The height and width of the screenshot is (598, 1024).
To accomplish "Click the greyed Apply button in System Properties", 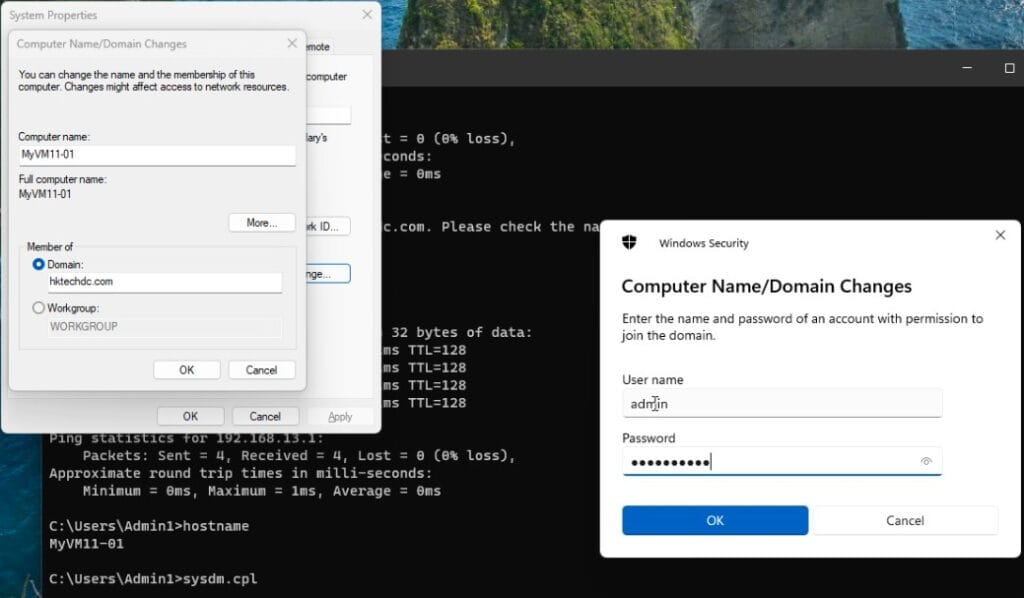I will 340,417.
